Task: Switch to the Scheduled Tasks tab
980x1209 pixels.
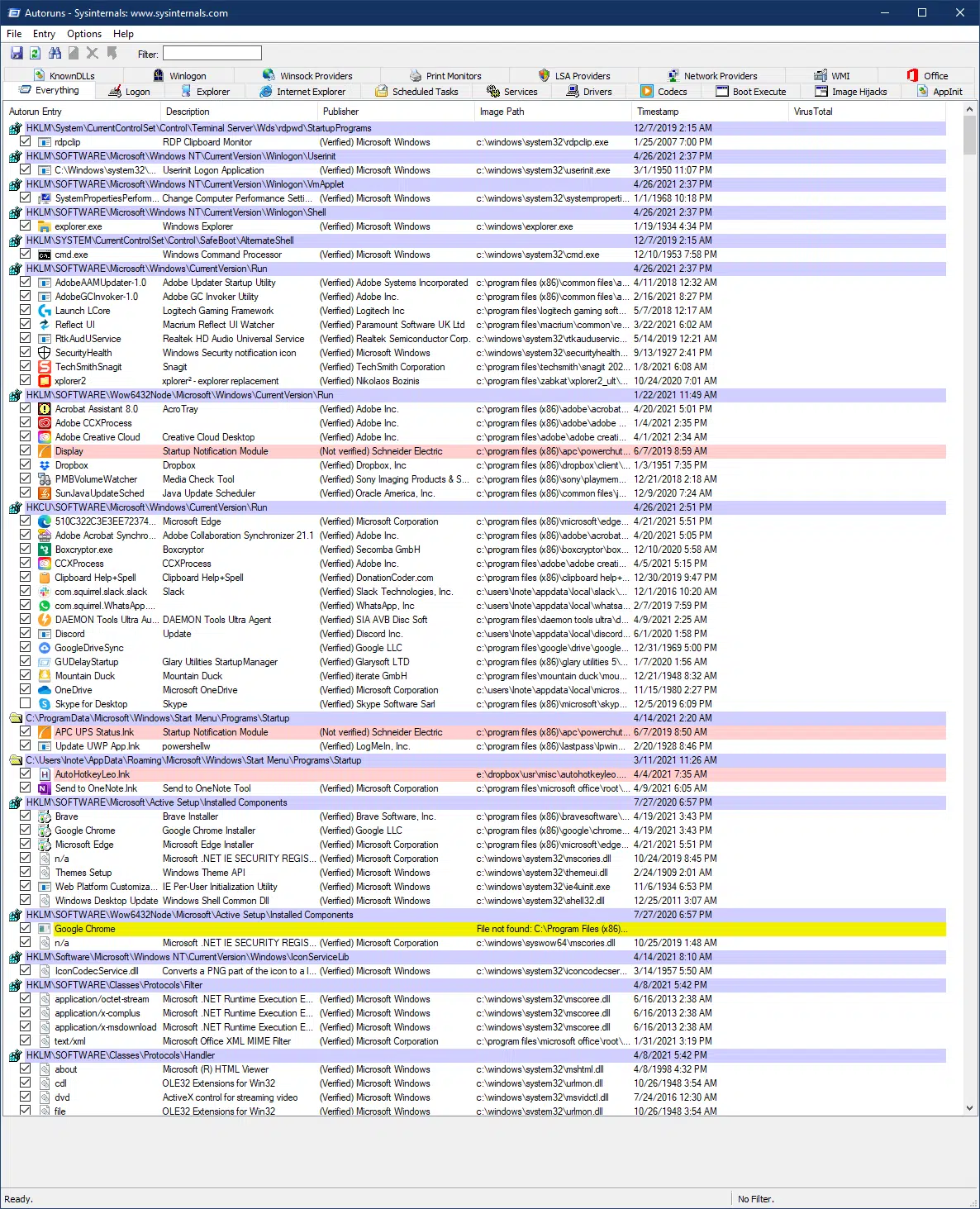Action: [x=417, y=92]
